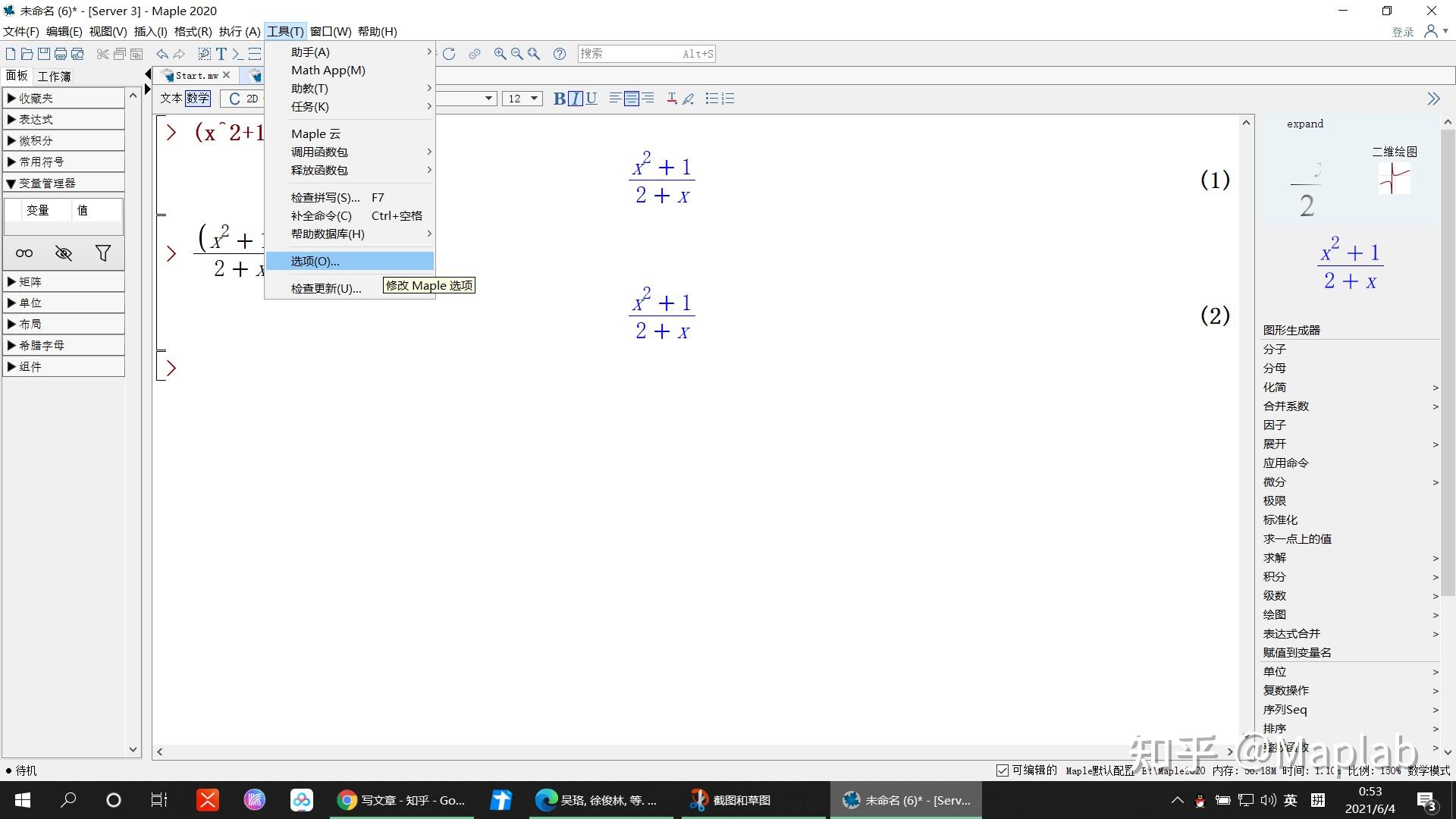Switch to the 工作簿 tab
Screen dimensions: 1456x819
point(55,77)
